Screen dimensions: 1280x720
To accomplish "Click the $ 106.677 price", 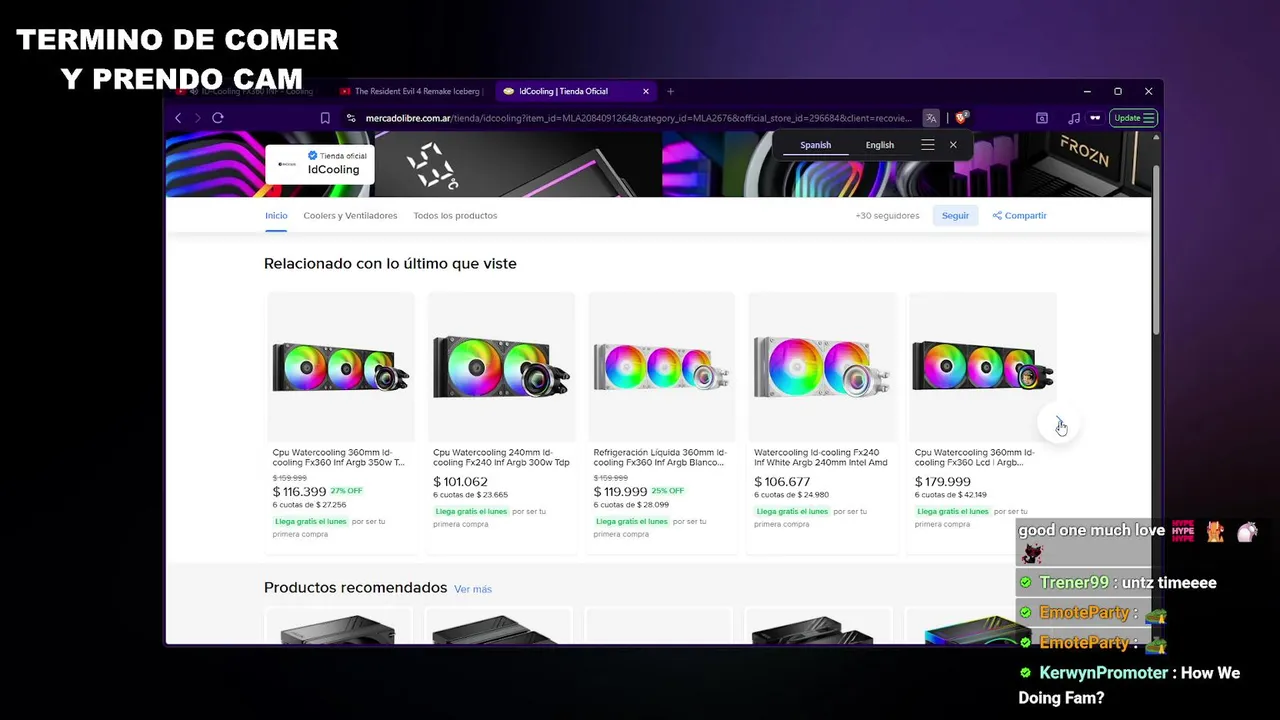I will [x=782, y=482].
